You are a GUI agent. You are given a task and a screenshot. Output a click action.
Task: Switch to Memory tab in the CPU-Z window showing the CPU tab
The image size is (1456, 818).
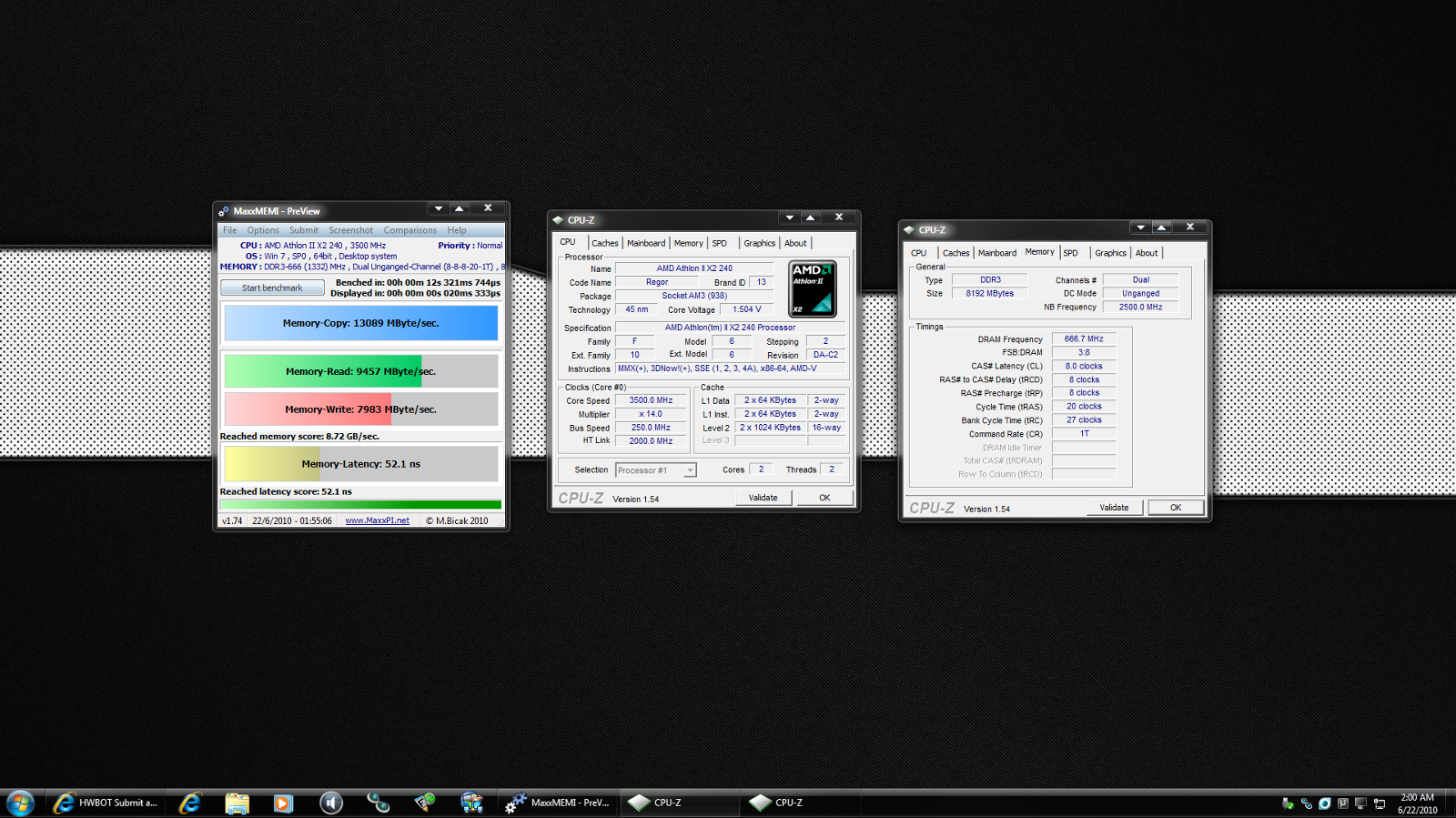click(689, 244)
